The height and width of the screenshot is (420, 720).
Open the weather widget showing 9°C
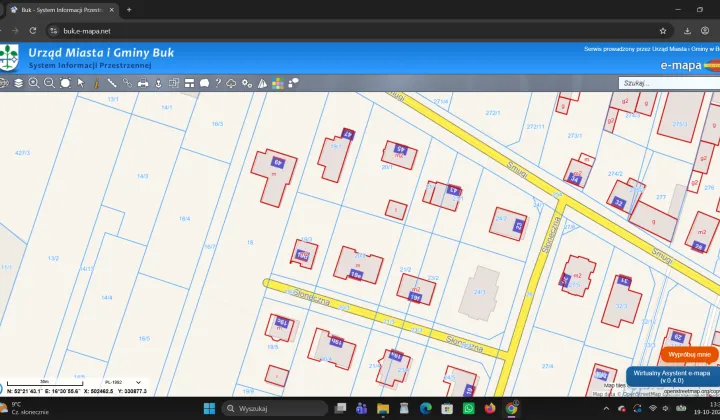click(x=25, y=408)
